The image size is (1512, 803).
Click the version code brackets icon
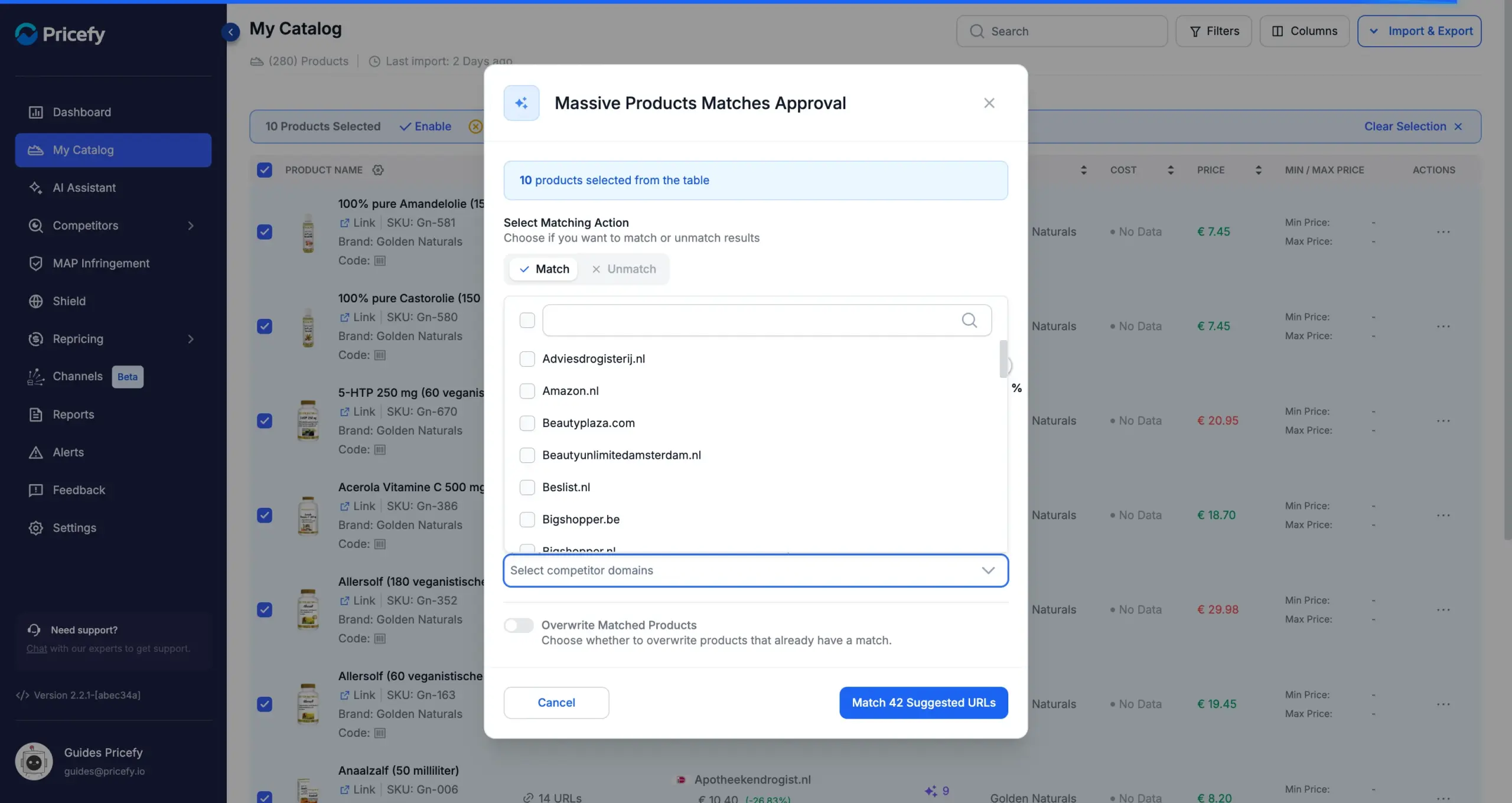click(x=22, y=695)
